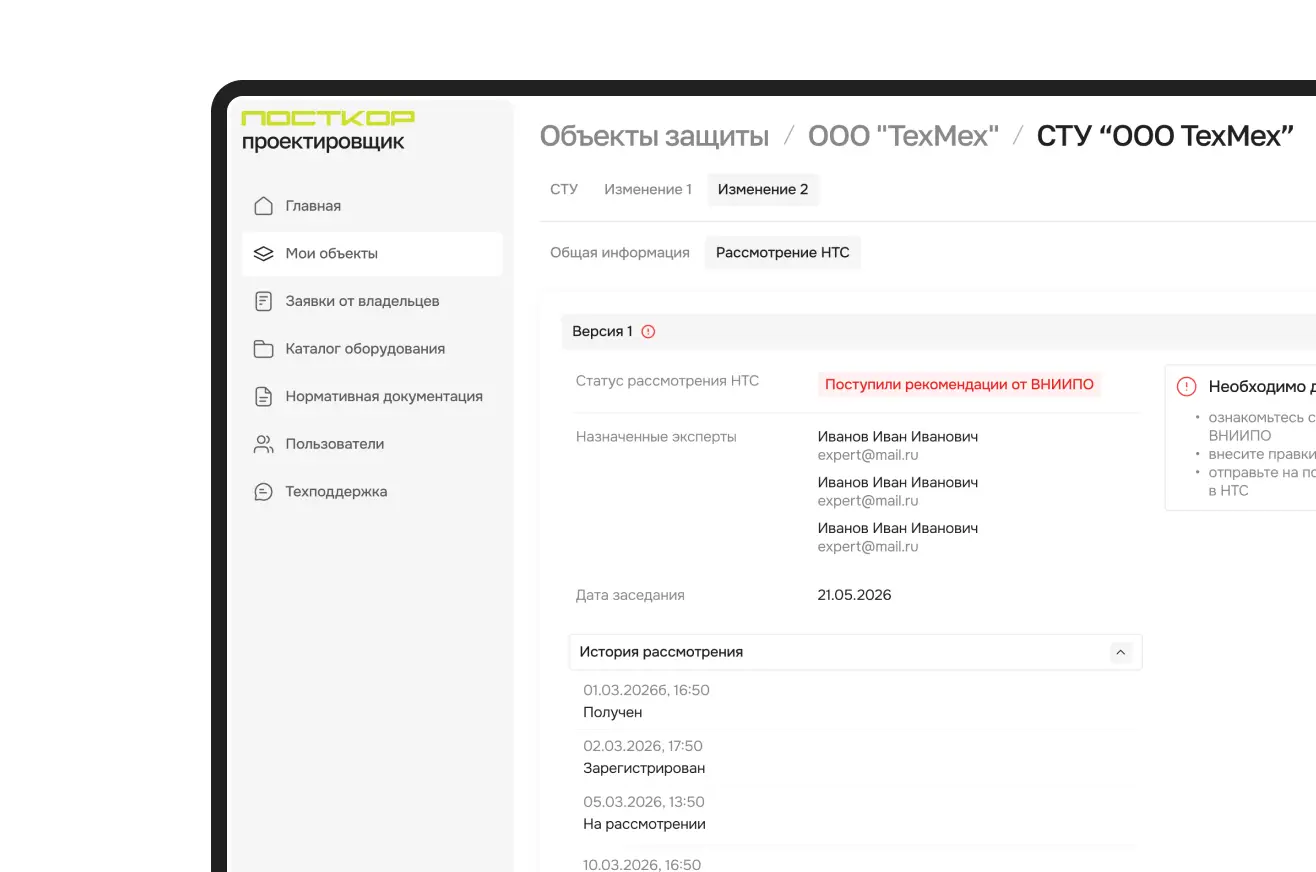Select the Рассмотрение НТС sub-tab
1316x872 pixels.
pyautogui.click(x=783, y=253)
